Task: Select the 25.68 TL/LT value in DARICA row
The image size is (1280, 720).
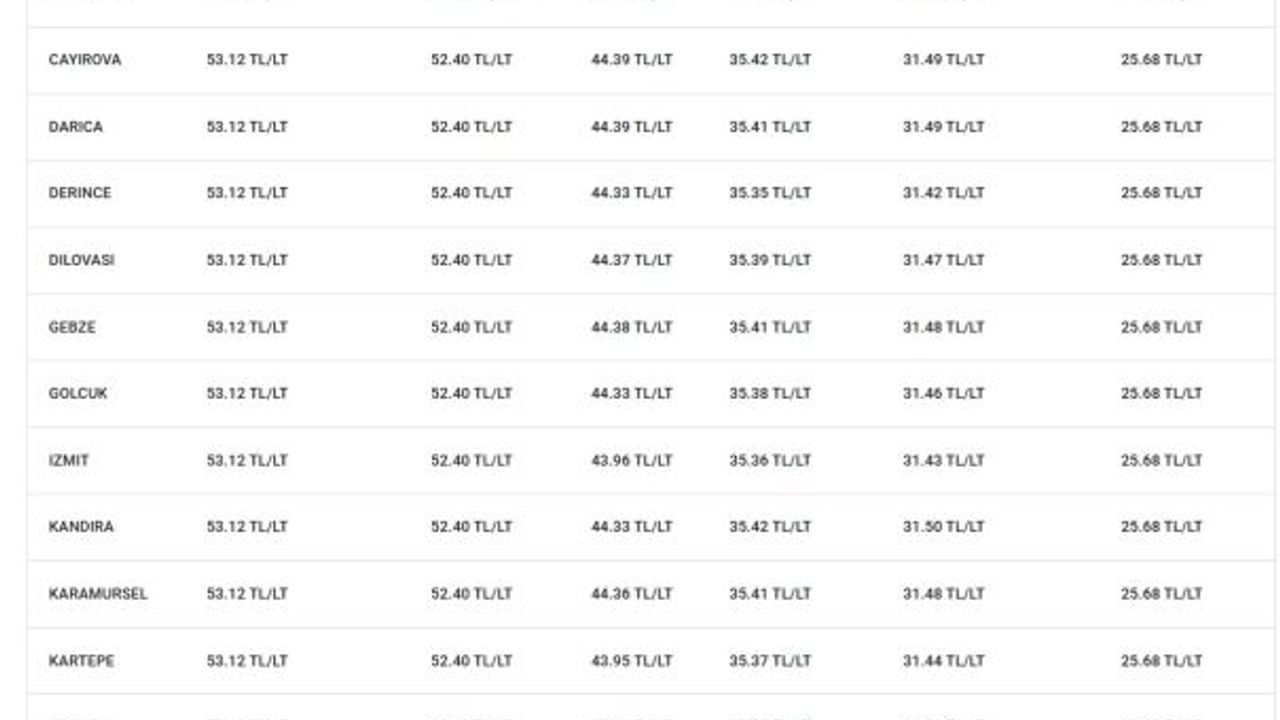Action: click(x=1162, y=127)
